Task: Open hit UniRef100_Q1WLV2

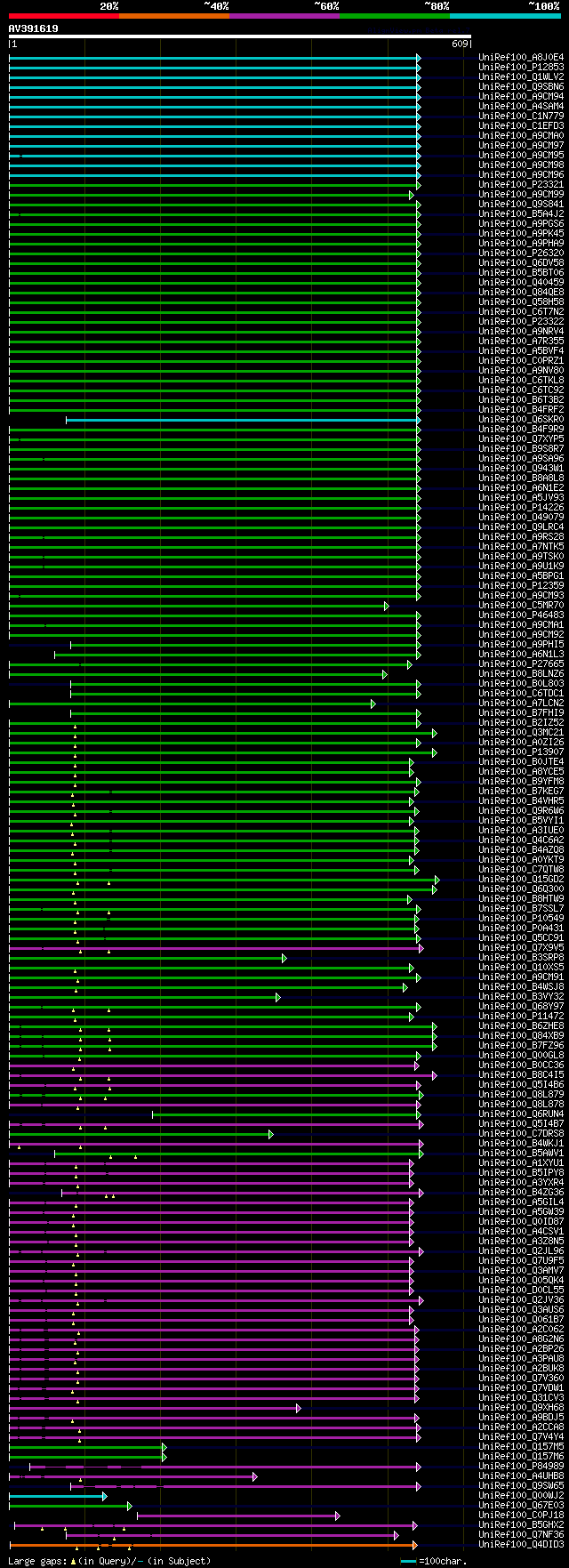Action: [x=521, y=76]
